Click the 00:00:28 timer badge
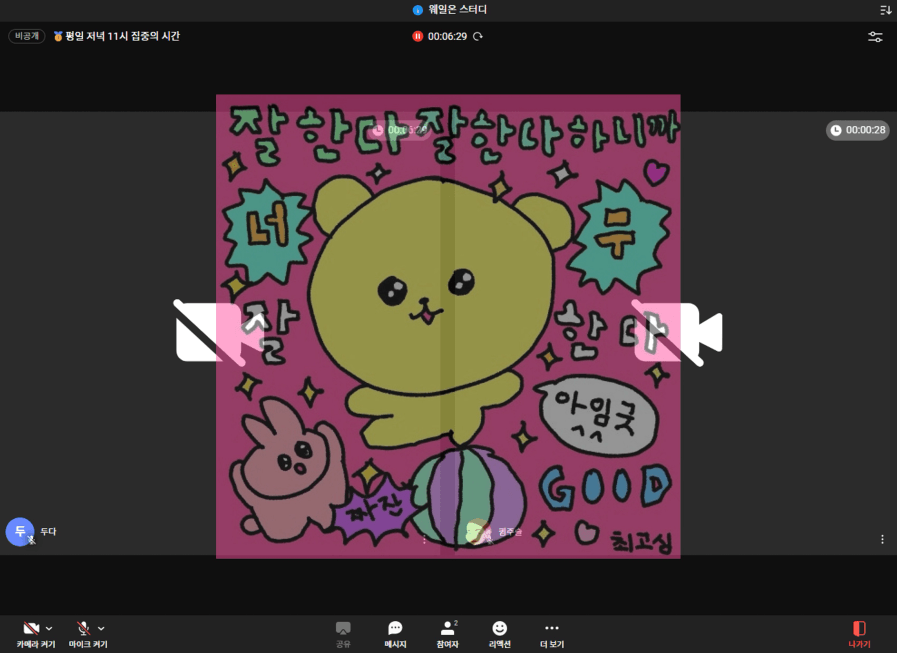Screen dimensions: 897x653 click(x=857, y=130)
